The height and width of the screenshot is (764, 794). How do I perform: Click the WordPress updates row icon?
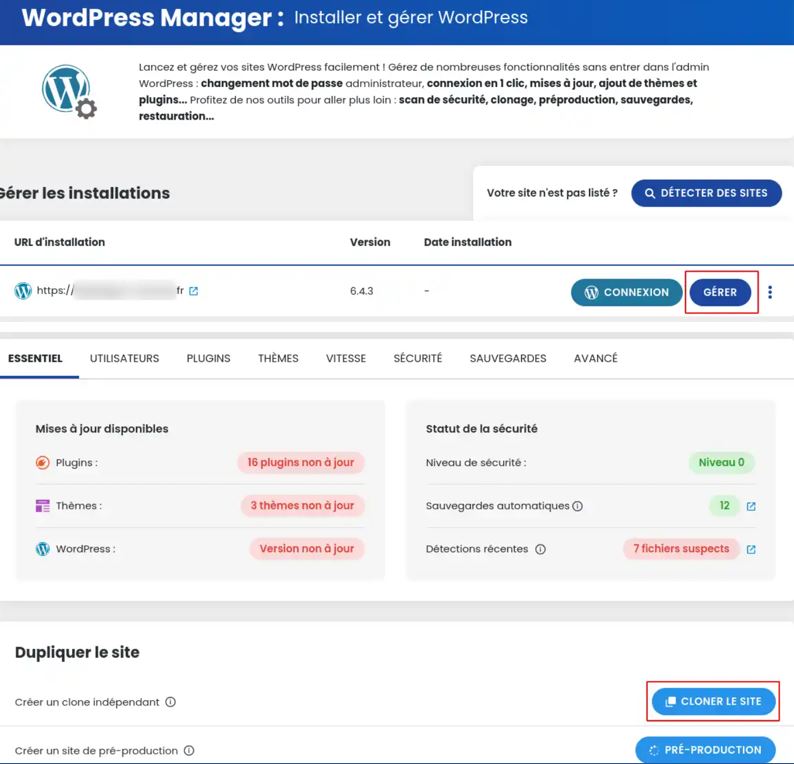pos(43,549)
